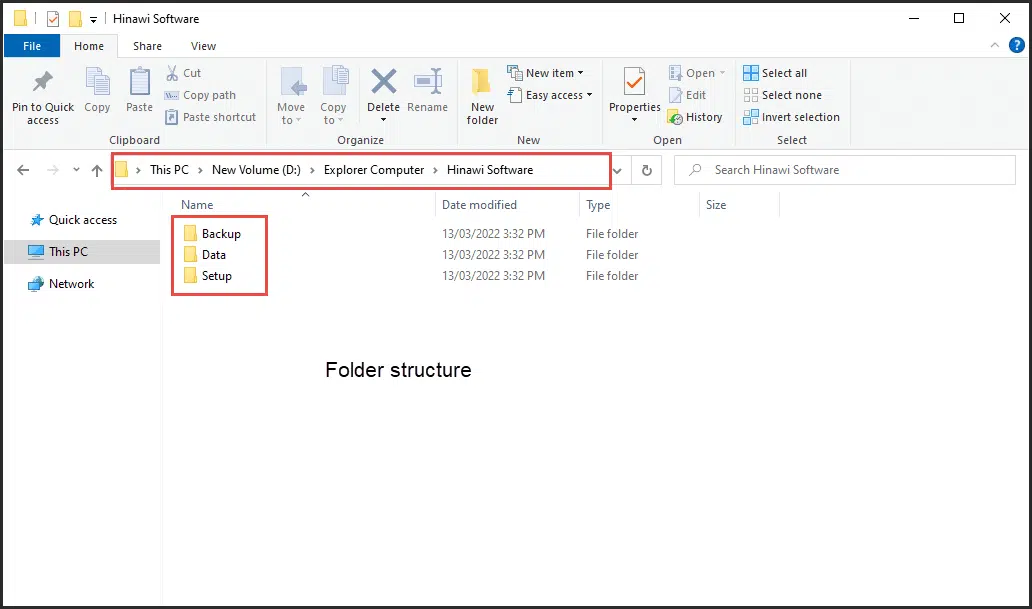This screenshot has width=1032, height=609.
Task: Click Hinawi Software in breadcrumb
Action: tap(490, 170)
